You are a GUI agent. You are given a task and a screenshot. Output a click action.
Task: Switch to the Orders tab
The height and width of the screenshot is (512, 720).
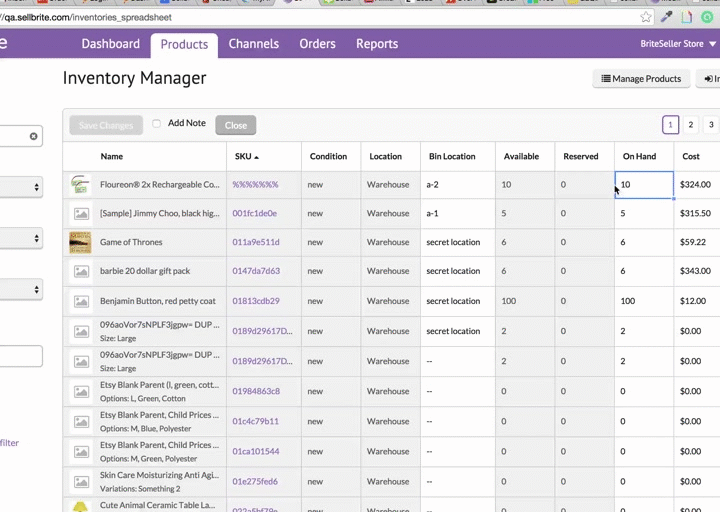tap(317, 44)
